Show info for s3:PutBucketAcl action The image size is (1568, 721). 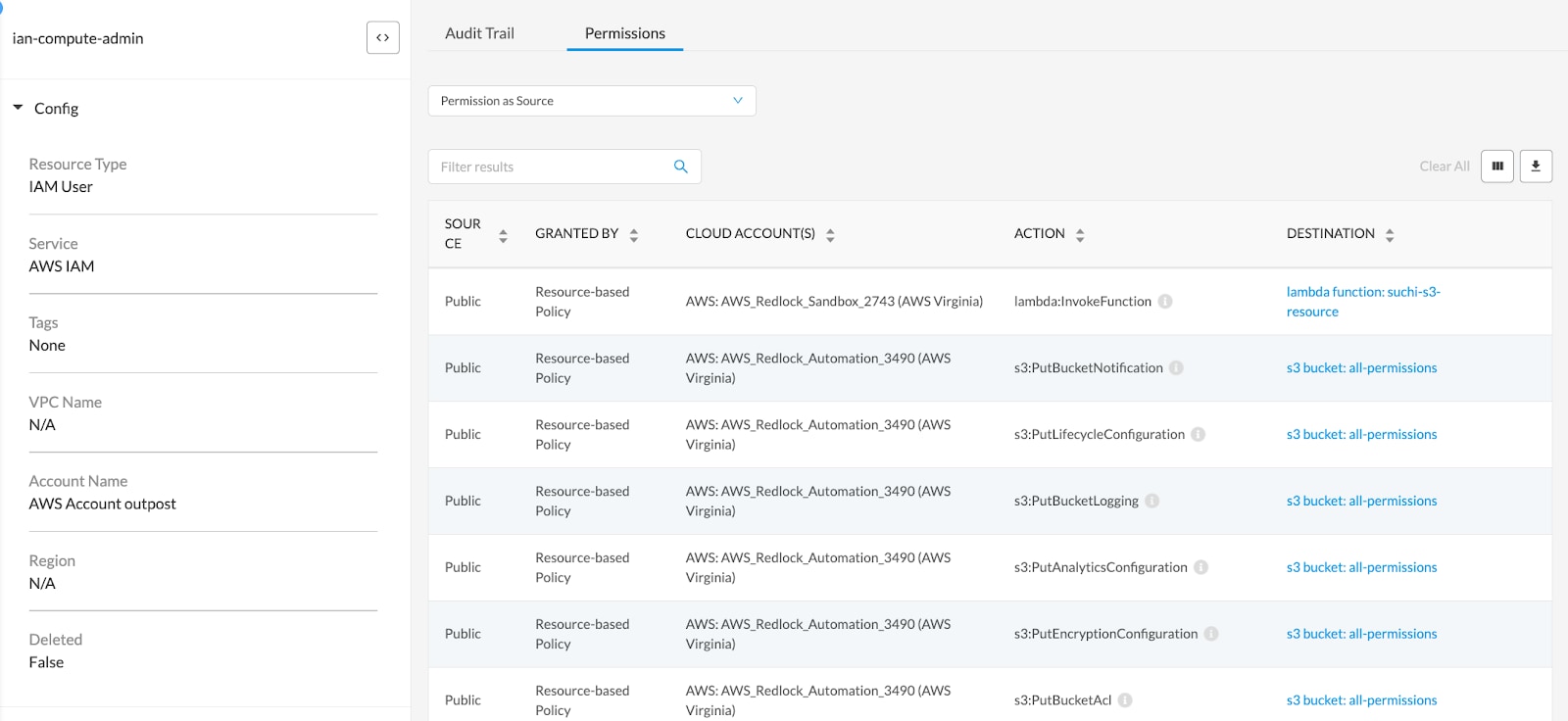pyautogui.click(x=1125, y=700)
